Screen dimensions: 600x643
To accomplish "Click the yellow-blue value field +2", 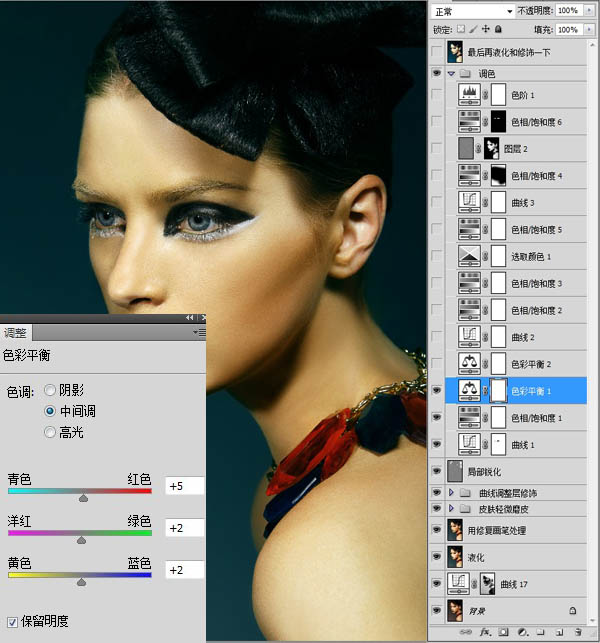I will [x=184, y=570].
